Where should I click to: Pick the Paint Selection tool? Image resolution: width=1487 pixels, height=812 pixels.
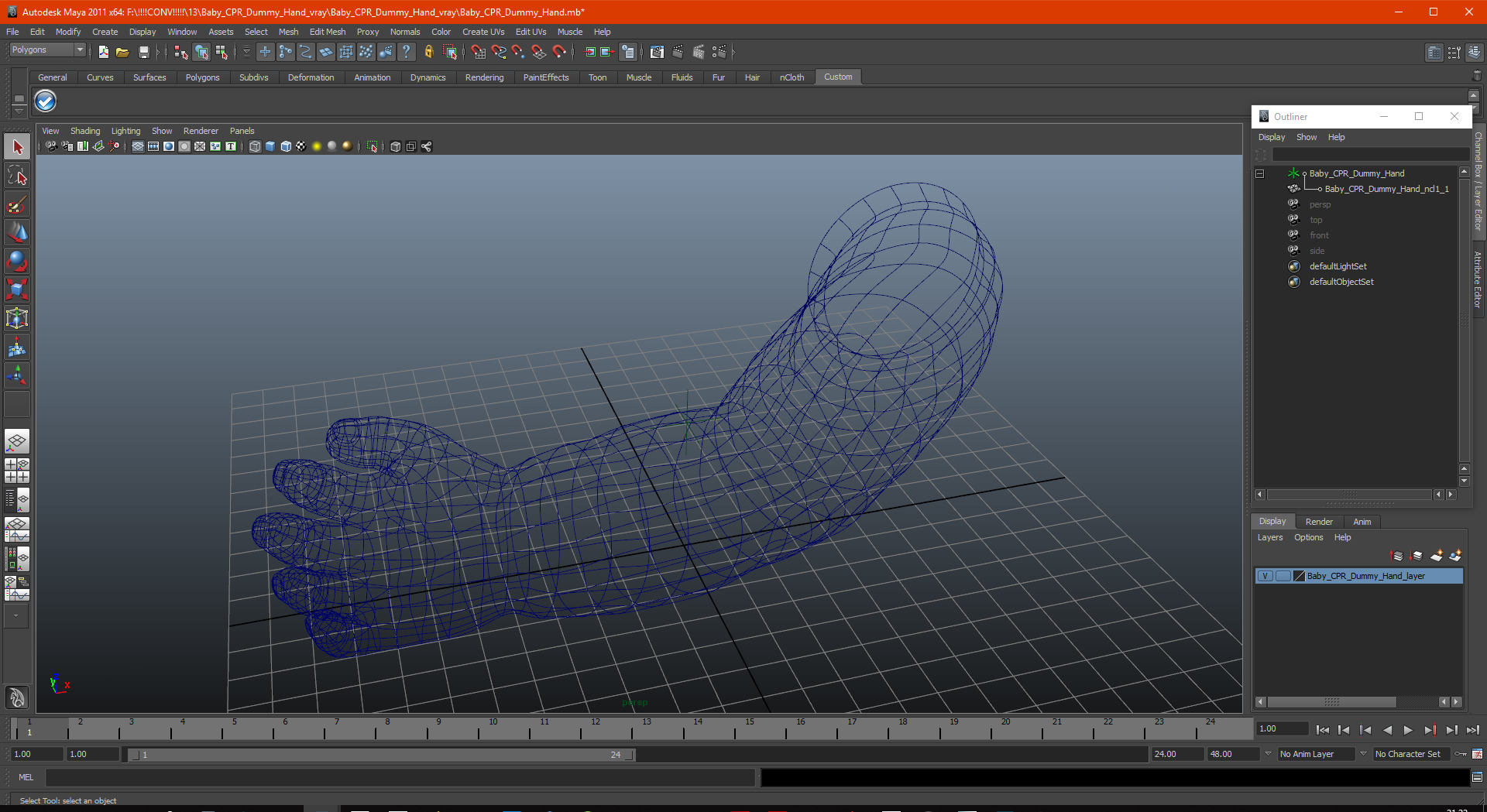[17, 204]
